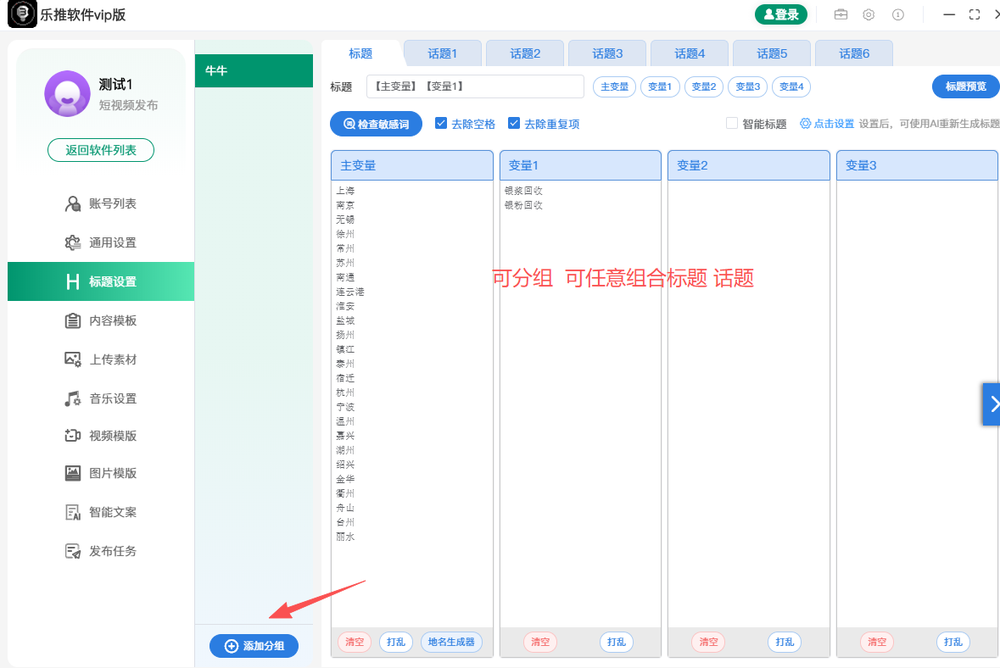
Task: Select the 标题 tab
Action: [360, 52]
